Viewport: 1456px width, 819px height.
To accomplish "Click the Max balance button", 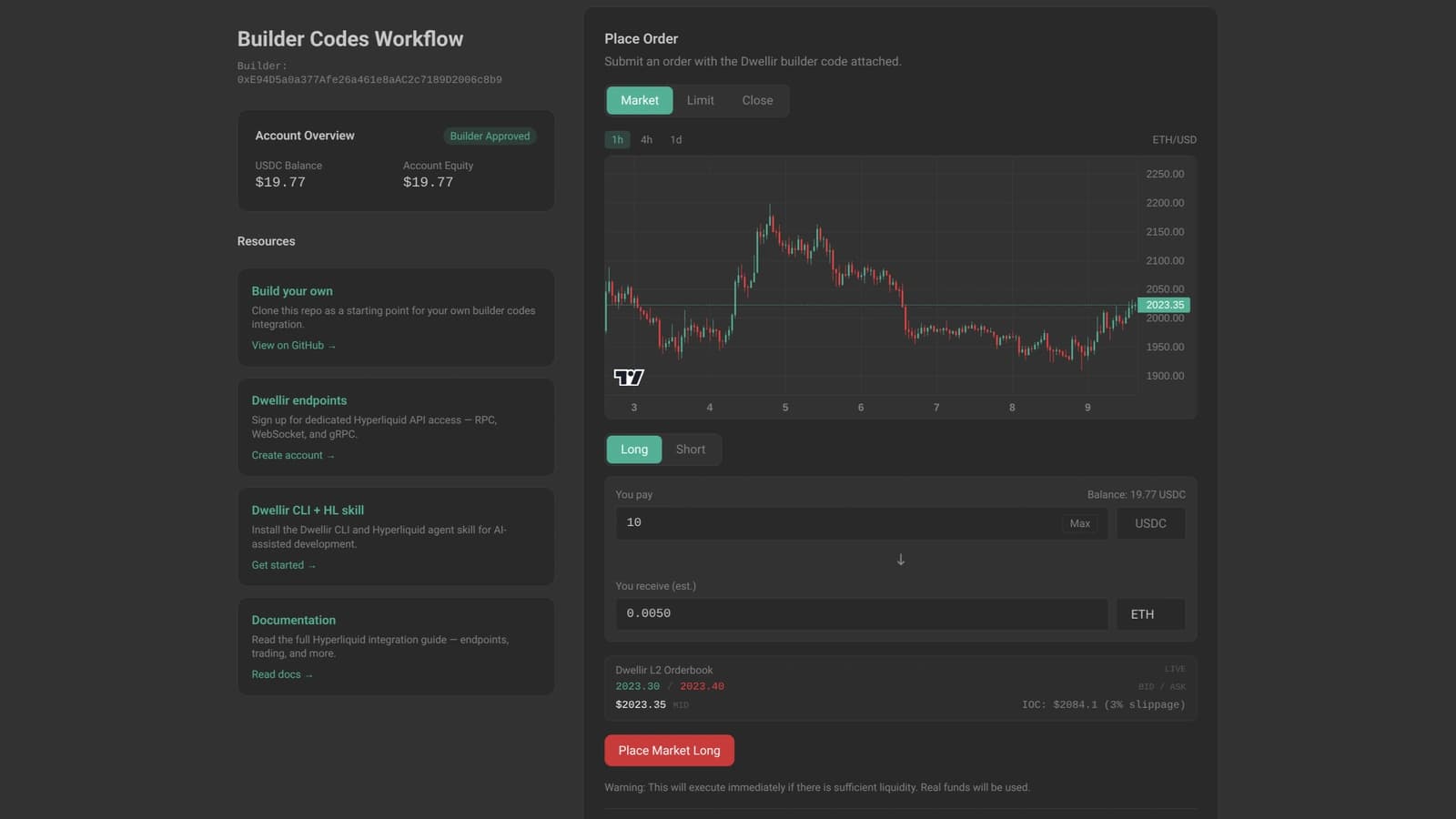I will (1080, 523).
